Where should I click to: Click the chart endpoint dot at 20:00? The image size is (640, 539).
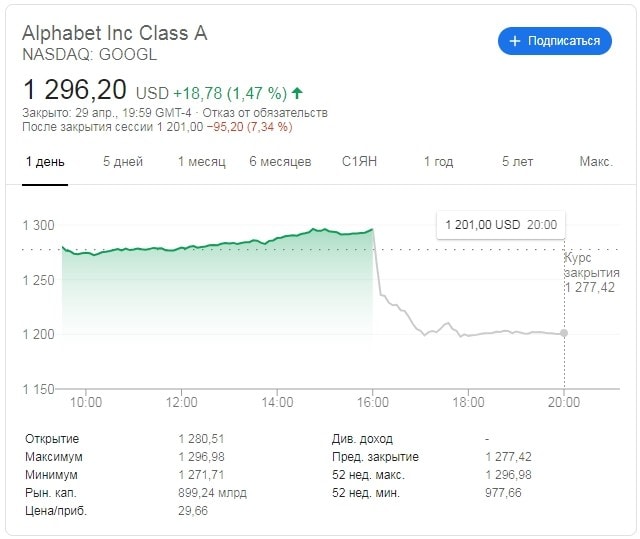[564, 333]
